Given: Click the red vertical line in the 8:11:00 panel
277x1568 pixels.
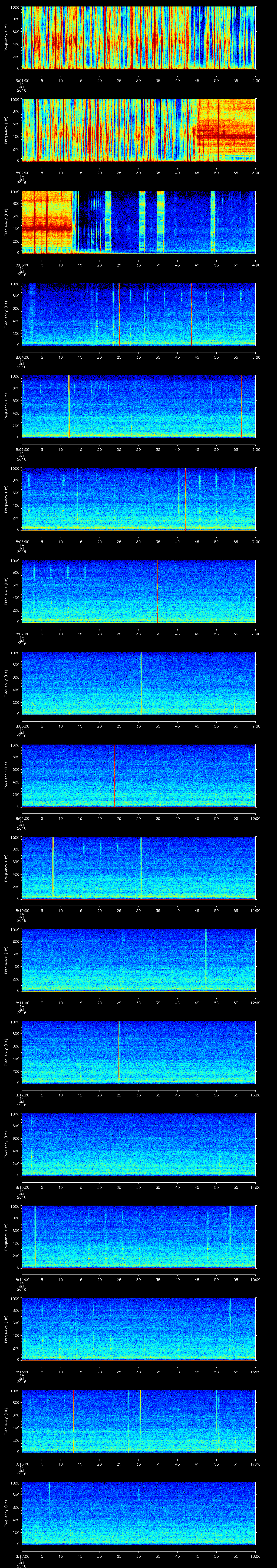Looking at the screenshot, I should pos(206,960).
